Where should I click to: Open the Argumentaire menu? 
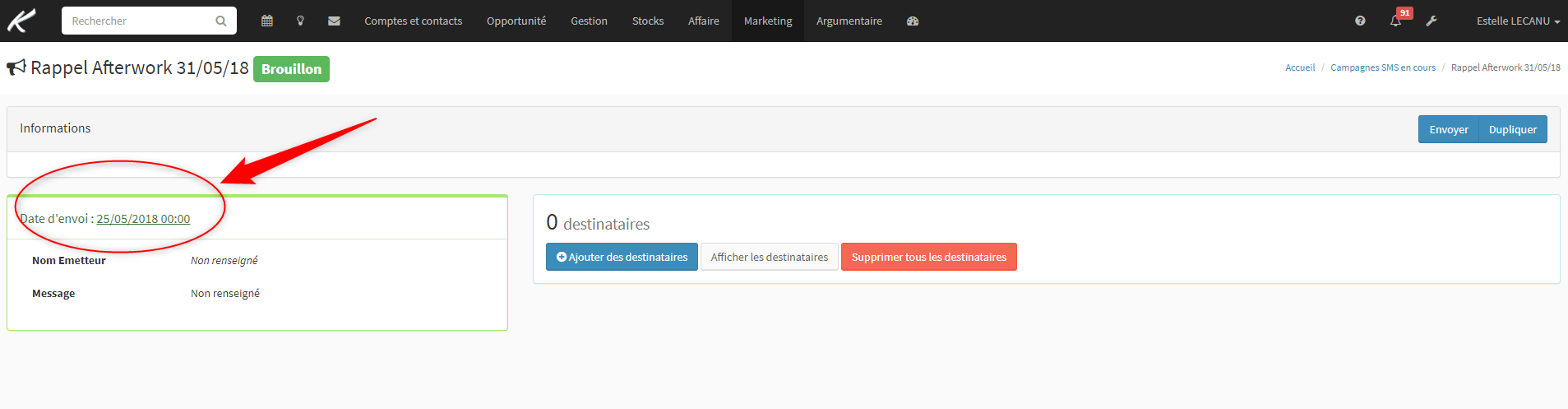tap(849, 21)
